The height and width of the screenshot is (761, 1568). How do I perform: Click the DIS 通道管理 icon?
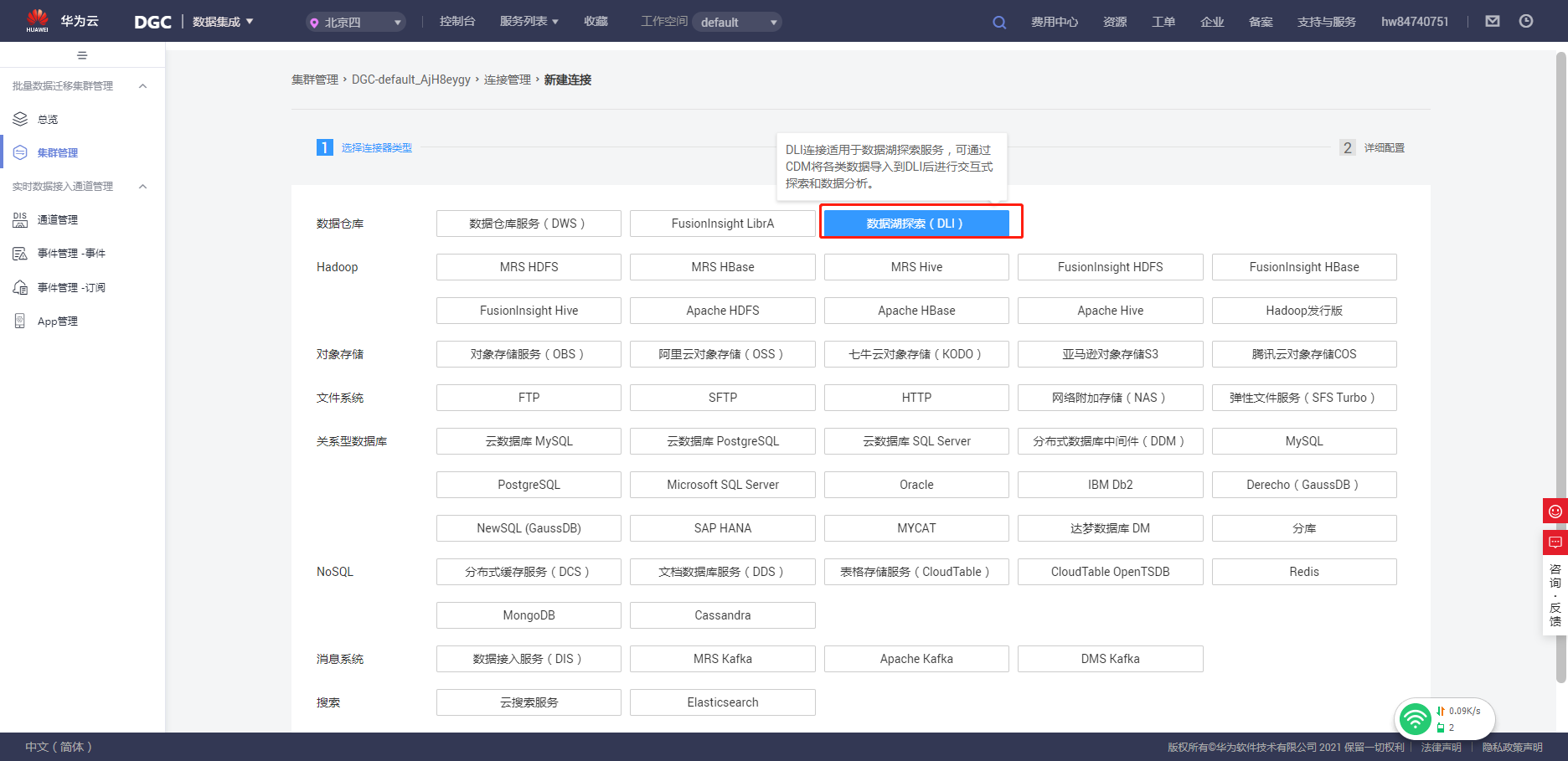20,219
